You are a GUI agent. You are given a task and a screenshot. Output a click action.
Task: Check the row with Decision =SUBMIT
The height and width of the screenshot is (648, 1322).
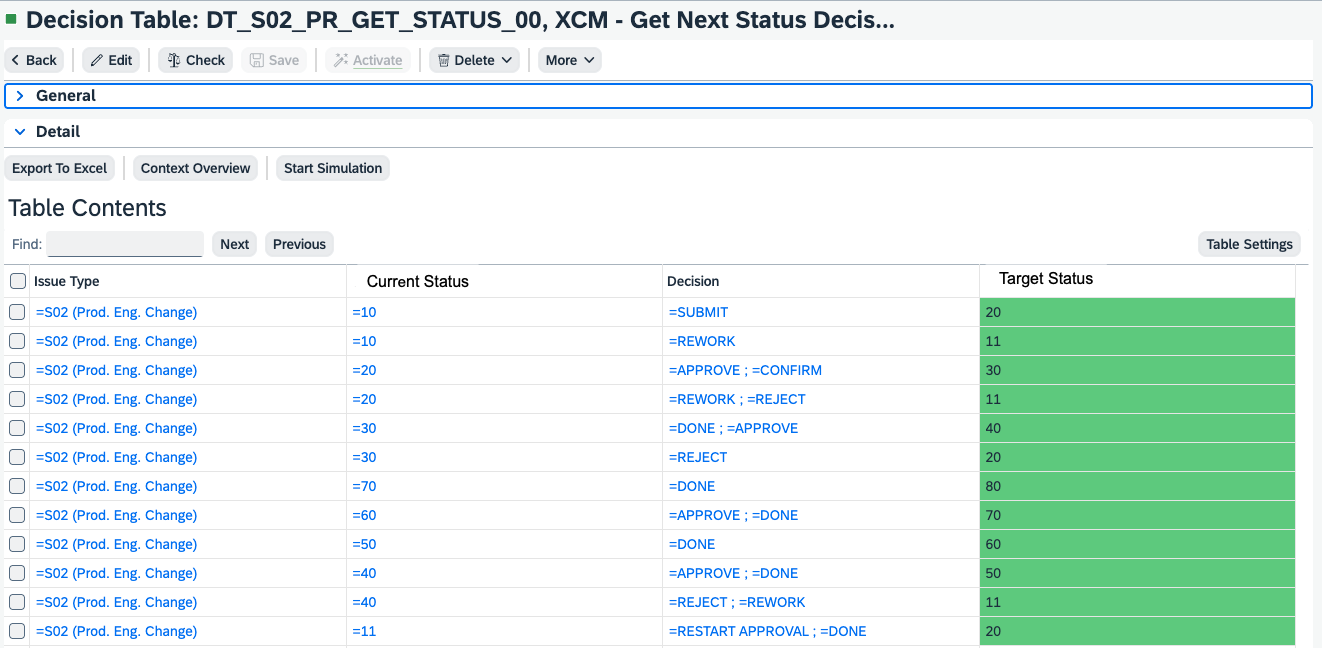coord(17,312)
